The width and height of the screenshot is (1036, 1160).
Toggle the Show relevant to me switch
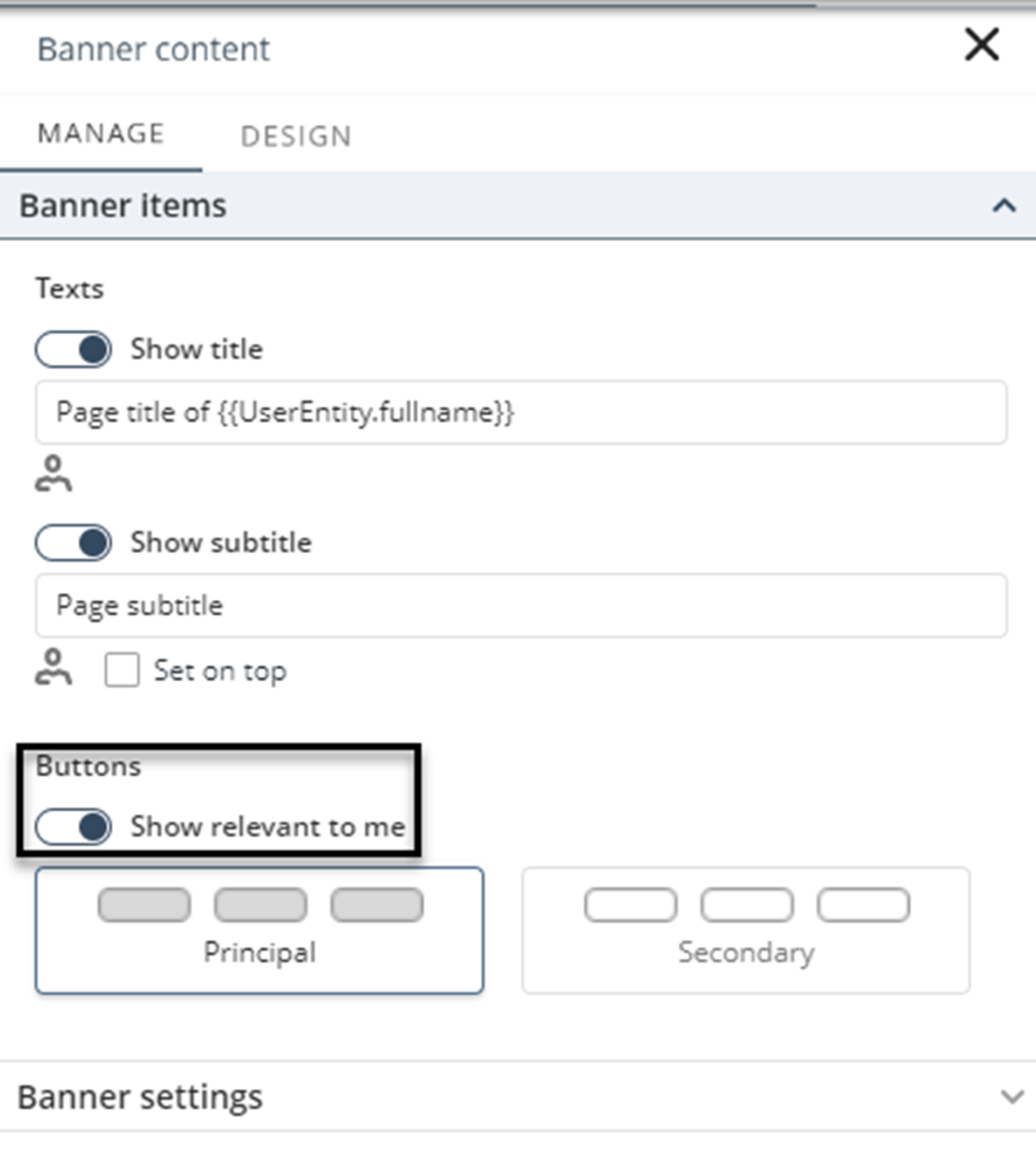[x=73, y=827]
